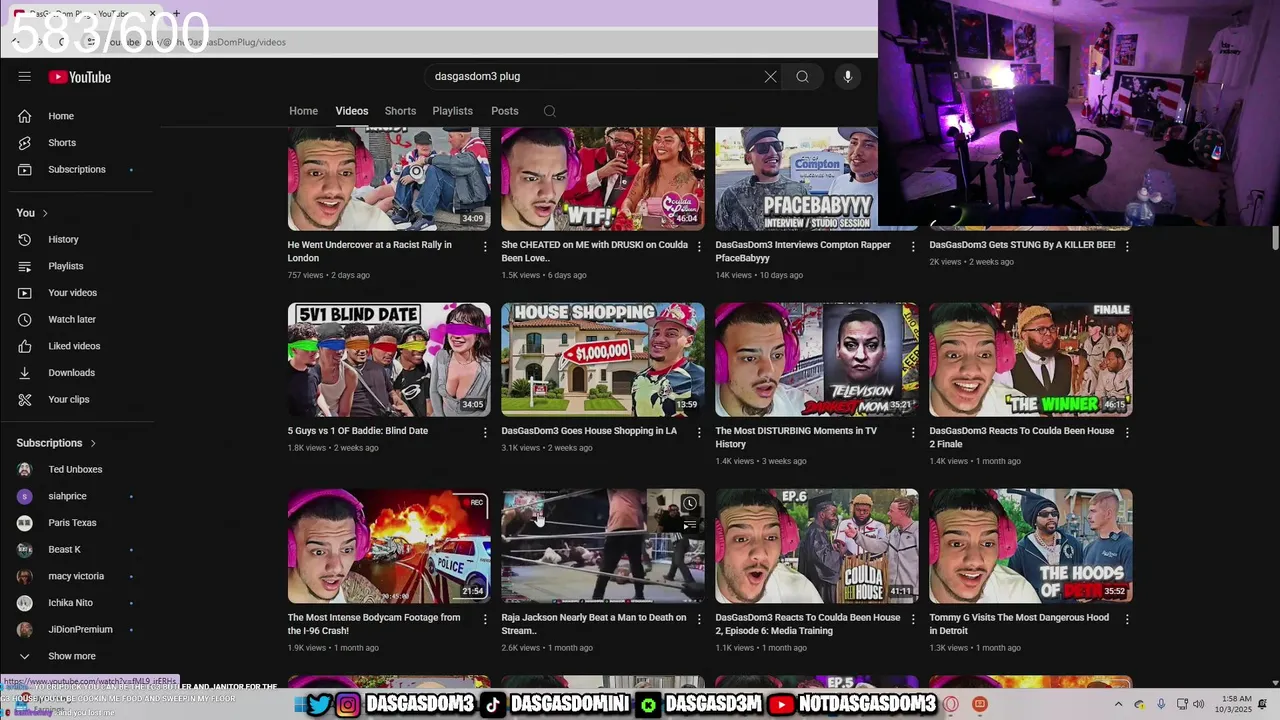
Task: Click the browser address bar
Action: point(480,42)
